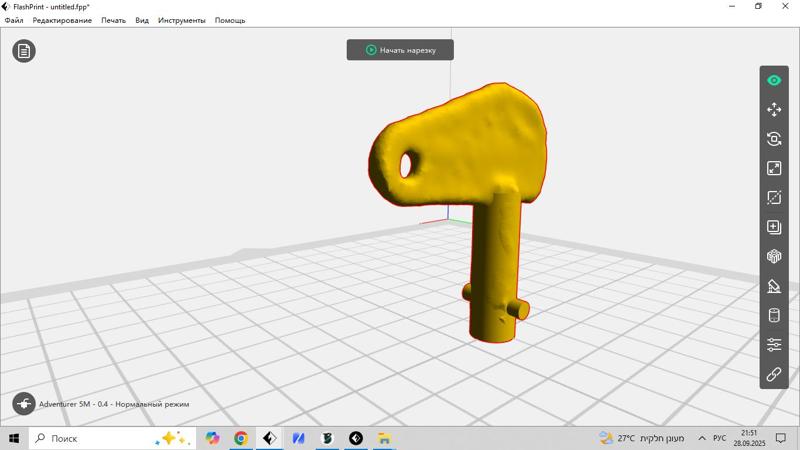Open the Печать menu

[113, 20]
